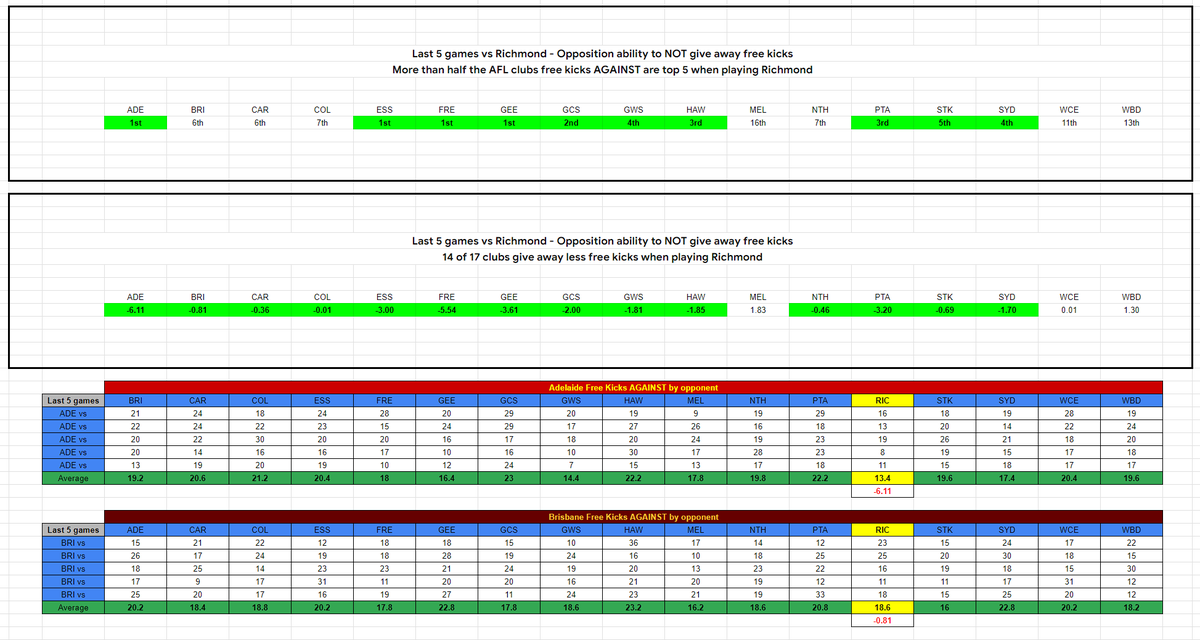The image size is (1200, 640).
Task: Select the '0.01' value under WCE
Action: 1069,310
